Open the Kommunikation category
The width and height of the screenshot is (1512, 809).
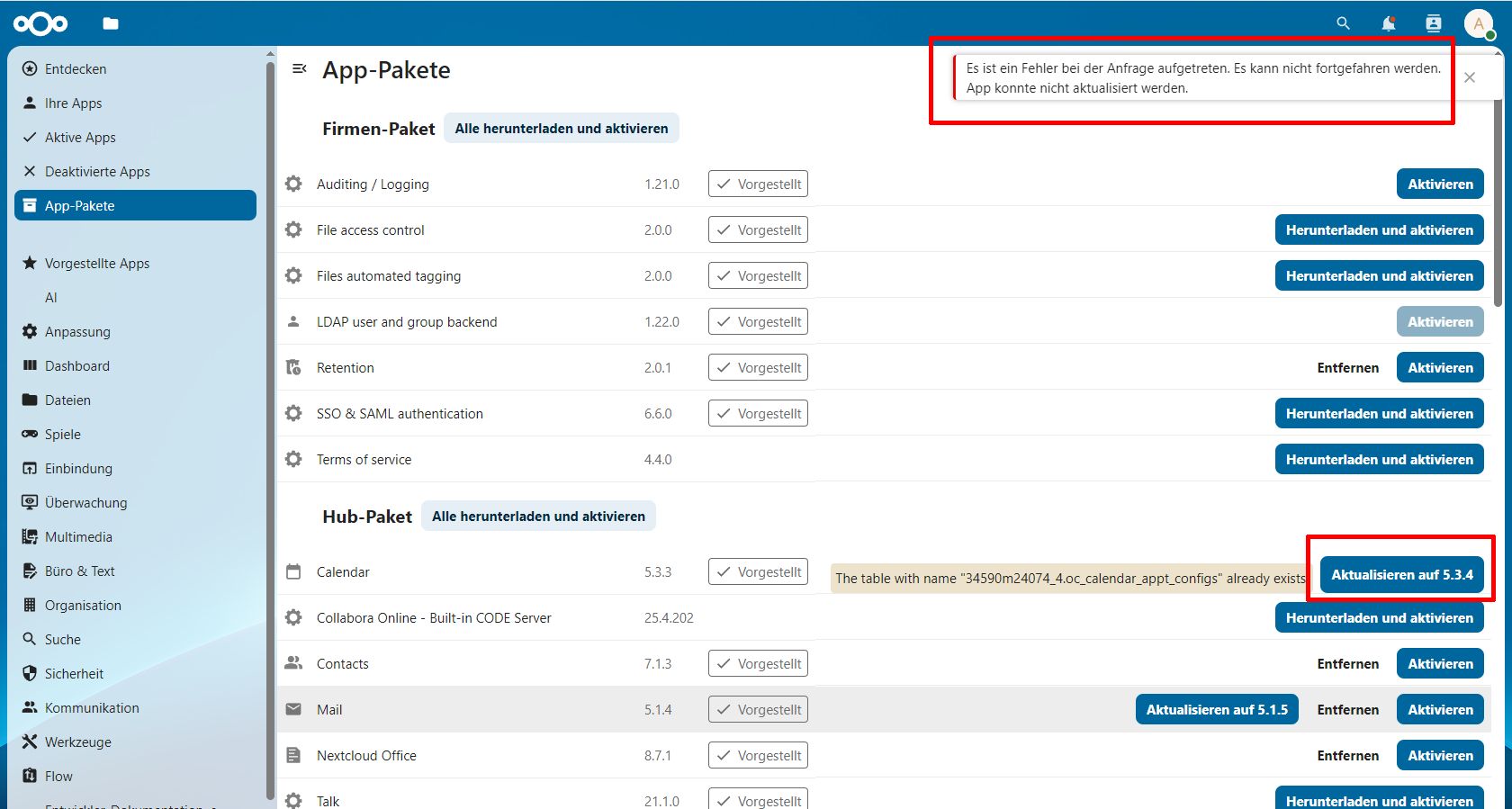click(x=135, y=707)
